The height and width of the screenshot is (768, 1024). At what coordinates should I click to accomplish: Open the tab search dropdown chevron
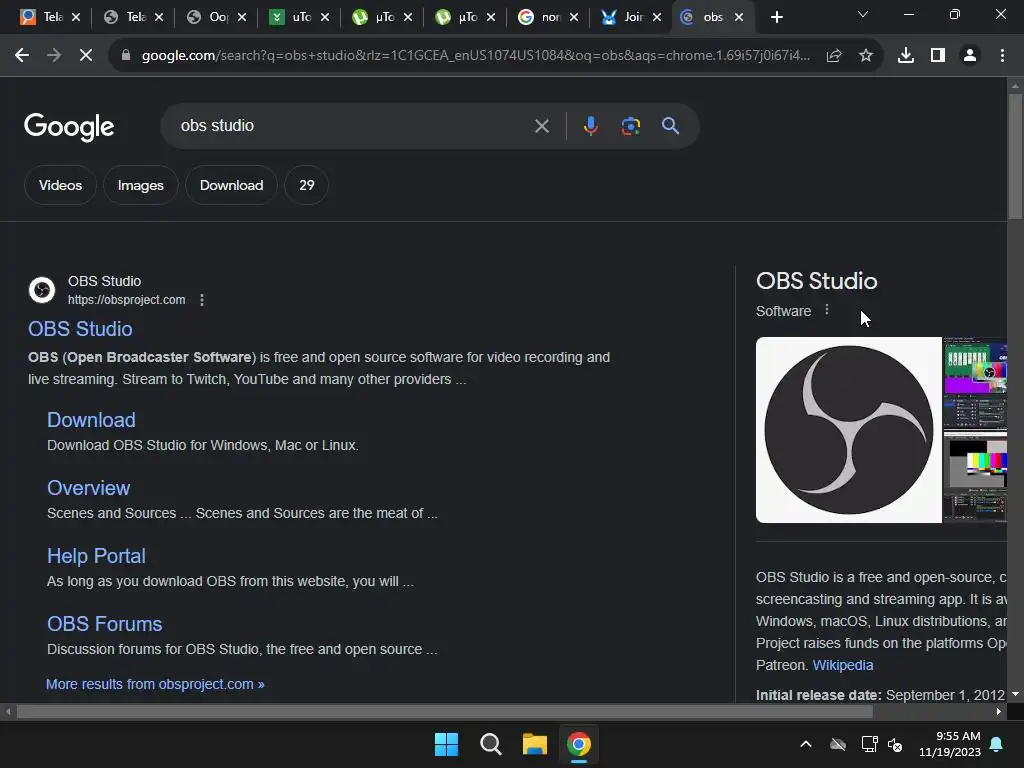point(863,14)
